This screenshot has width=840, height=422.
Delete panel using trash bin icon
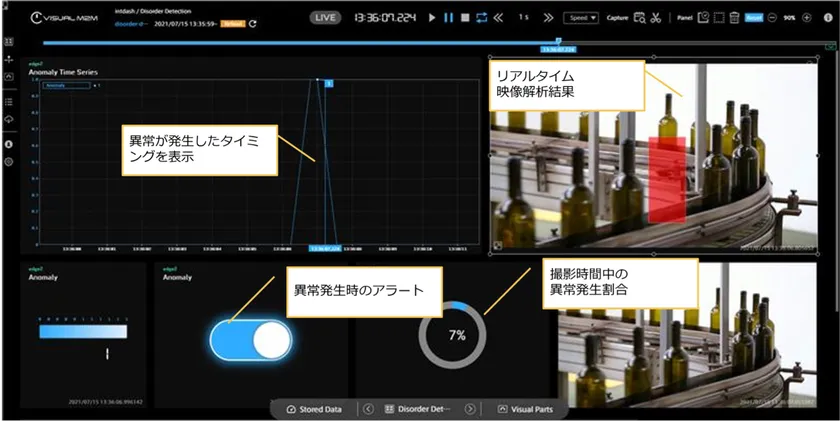tap(734, 17)
